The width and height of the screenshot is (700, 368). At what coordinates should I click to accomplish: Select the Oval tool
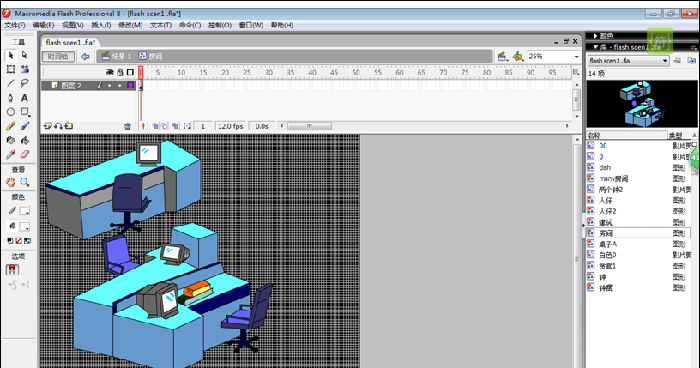point(11,112)
